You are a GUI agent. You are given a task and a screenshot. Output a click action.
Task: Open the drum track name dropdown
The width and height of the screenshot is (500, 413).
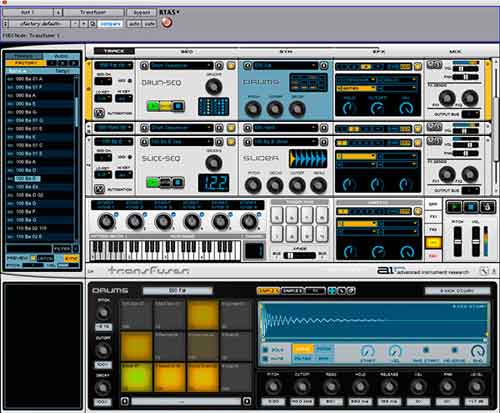(114, 66)
